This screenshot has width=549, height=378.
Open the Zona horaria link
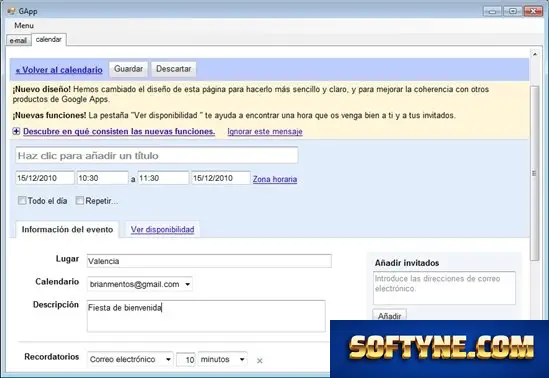[275, 179]
